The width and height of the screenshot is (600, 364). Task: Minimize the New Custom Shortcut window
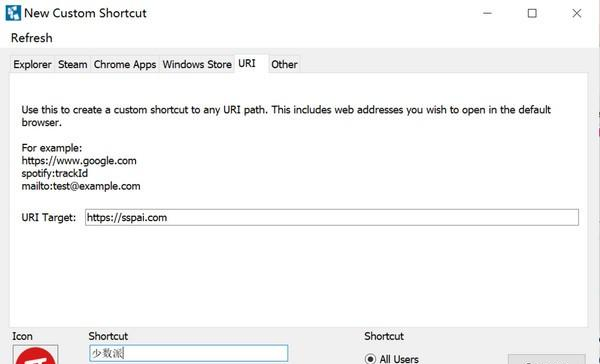(487, 13)
